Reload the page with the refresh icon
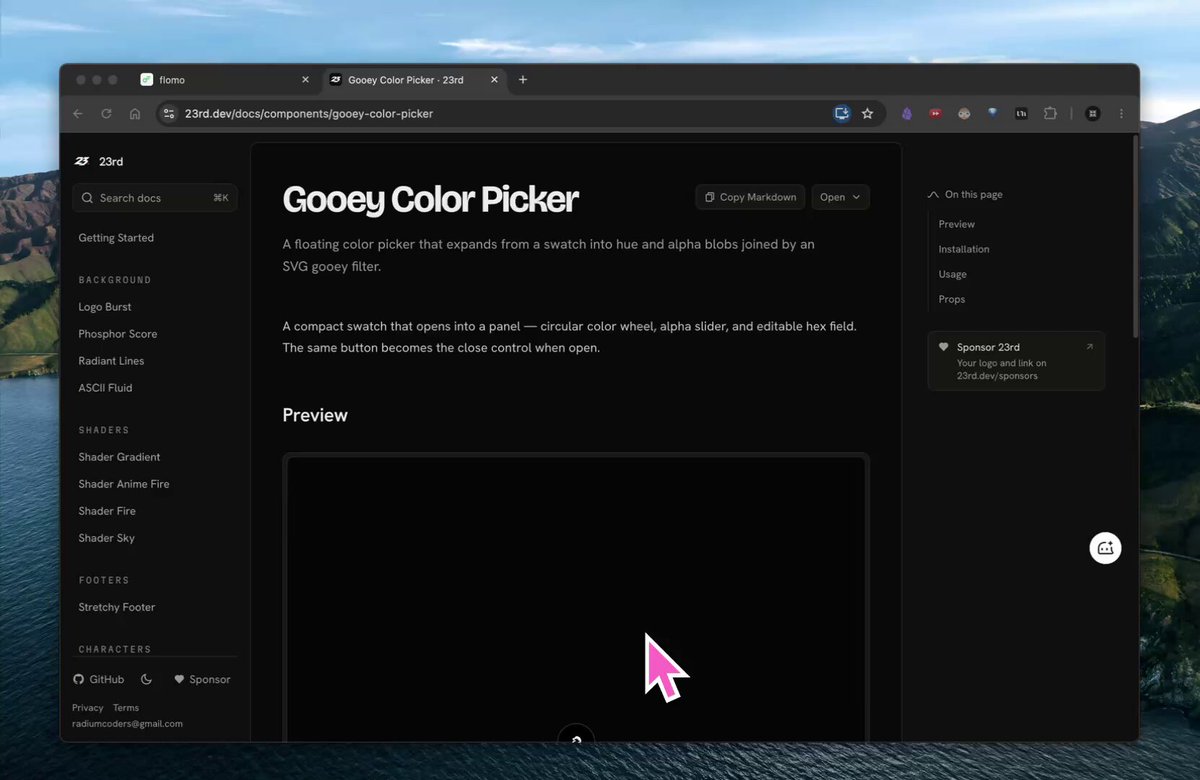The width and height of the screenshot is (1200, 780). click(106, 114)
